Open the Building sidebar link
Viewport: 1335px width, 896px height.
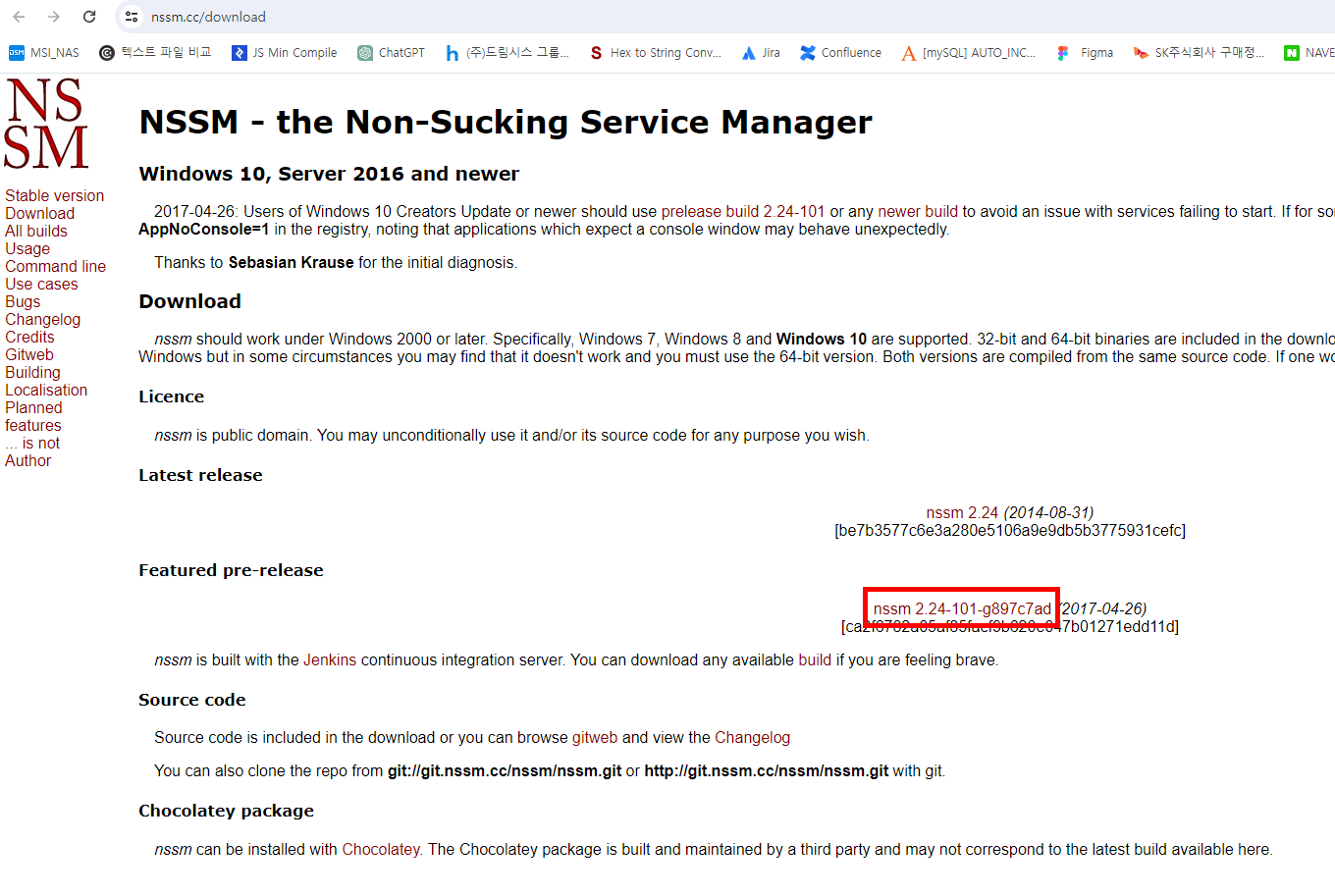(32, 373)
